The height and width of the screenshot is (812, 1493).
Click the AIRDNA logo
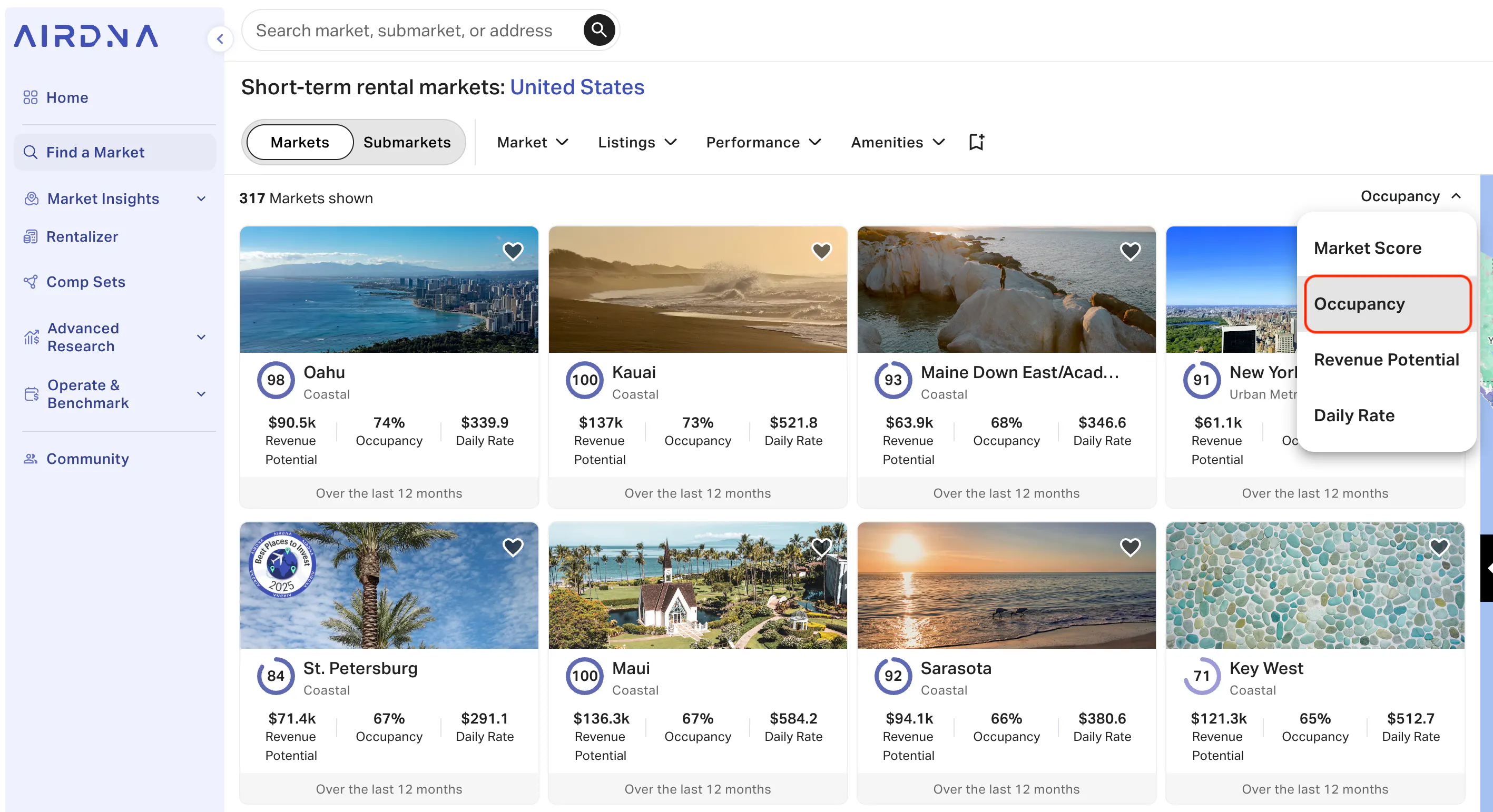(x=86, y=36)
